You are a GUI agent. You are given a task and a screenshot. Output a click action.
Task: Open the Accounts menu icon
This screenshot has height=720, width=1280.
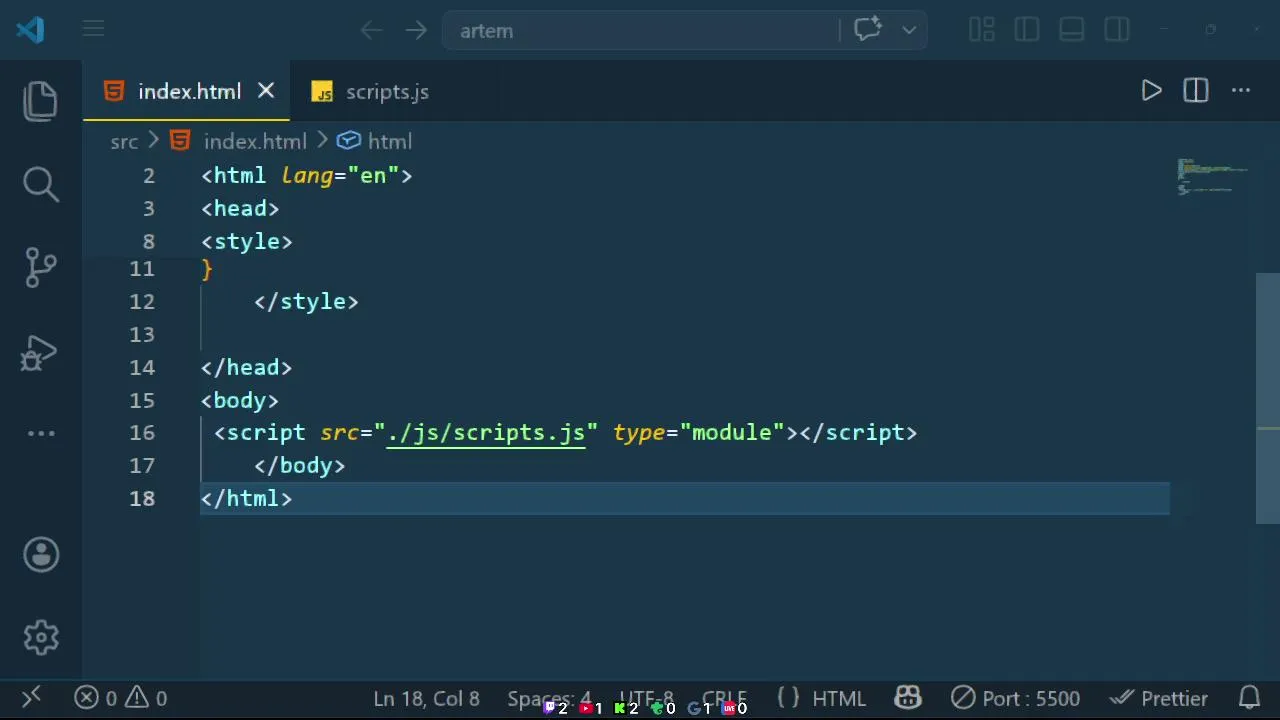pyautogui.click(x=41, y=555)
